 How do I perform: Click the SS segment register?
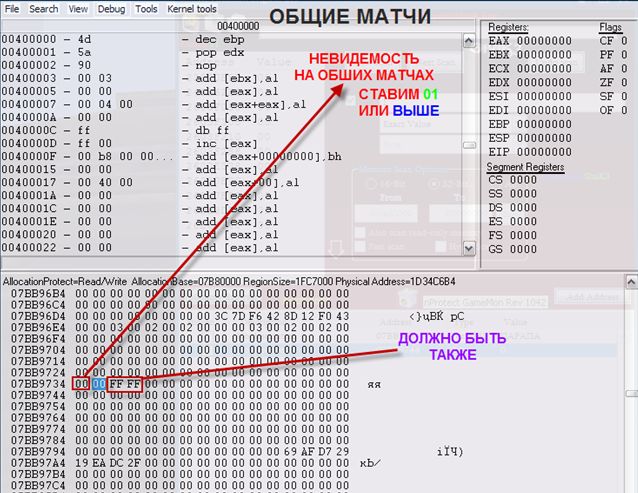pos(512,194)
